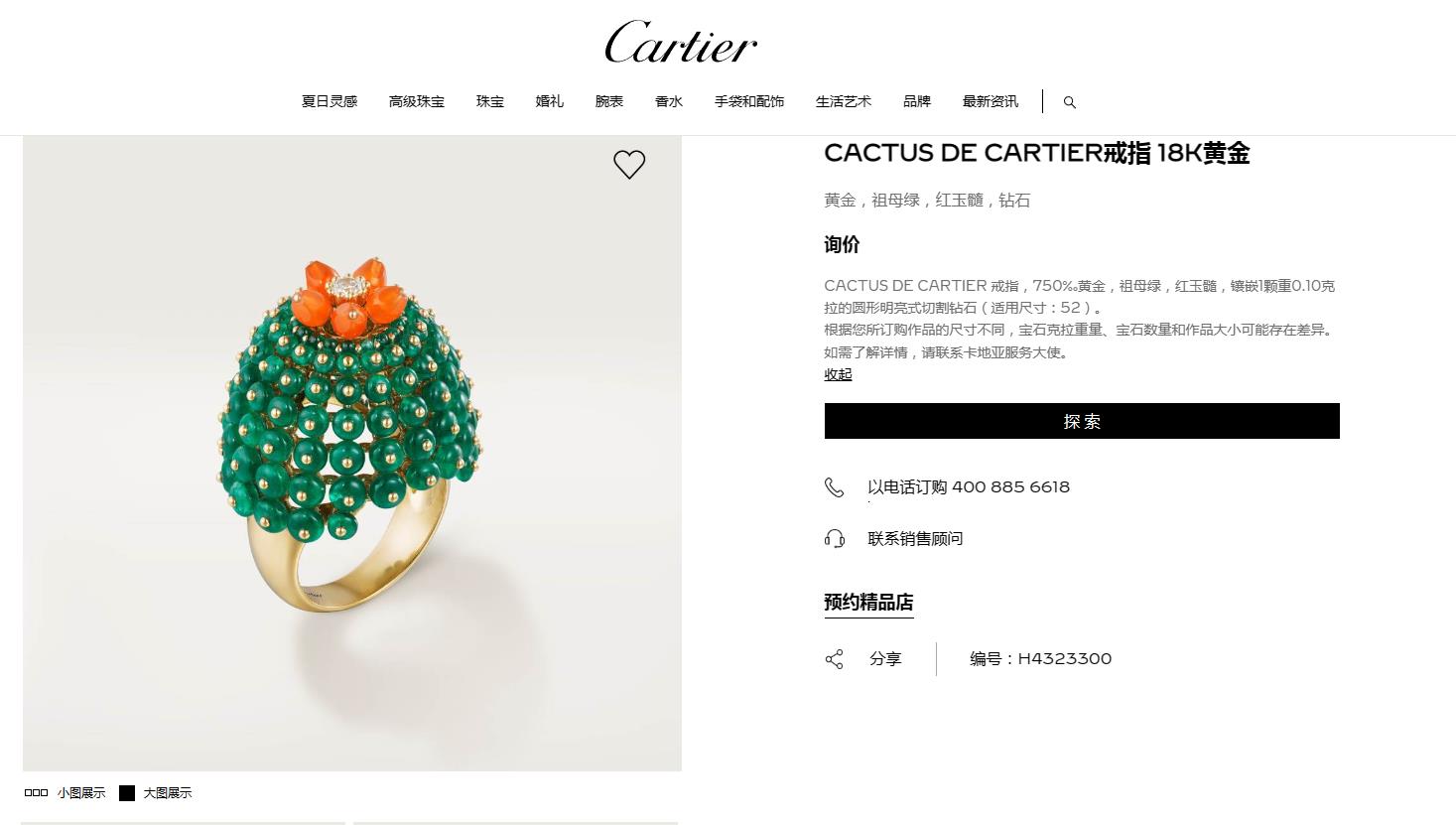This screenshot has width=1456, height=825.
Task: Open the search magnifier icon
Action: pyautogui.click(x=1069, y=102)
